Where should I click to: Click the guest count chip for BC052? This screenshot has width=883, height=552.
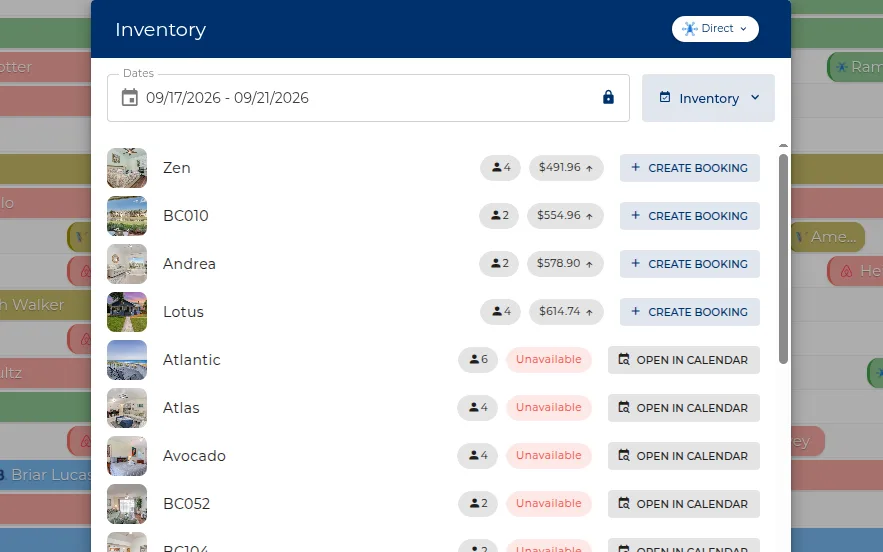(x=478, y=504)
